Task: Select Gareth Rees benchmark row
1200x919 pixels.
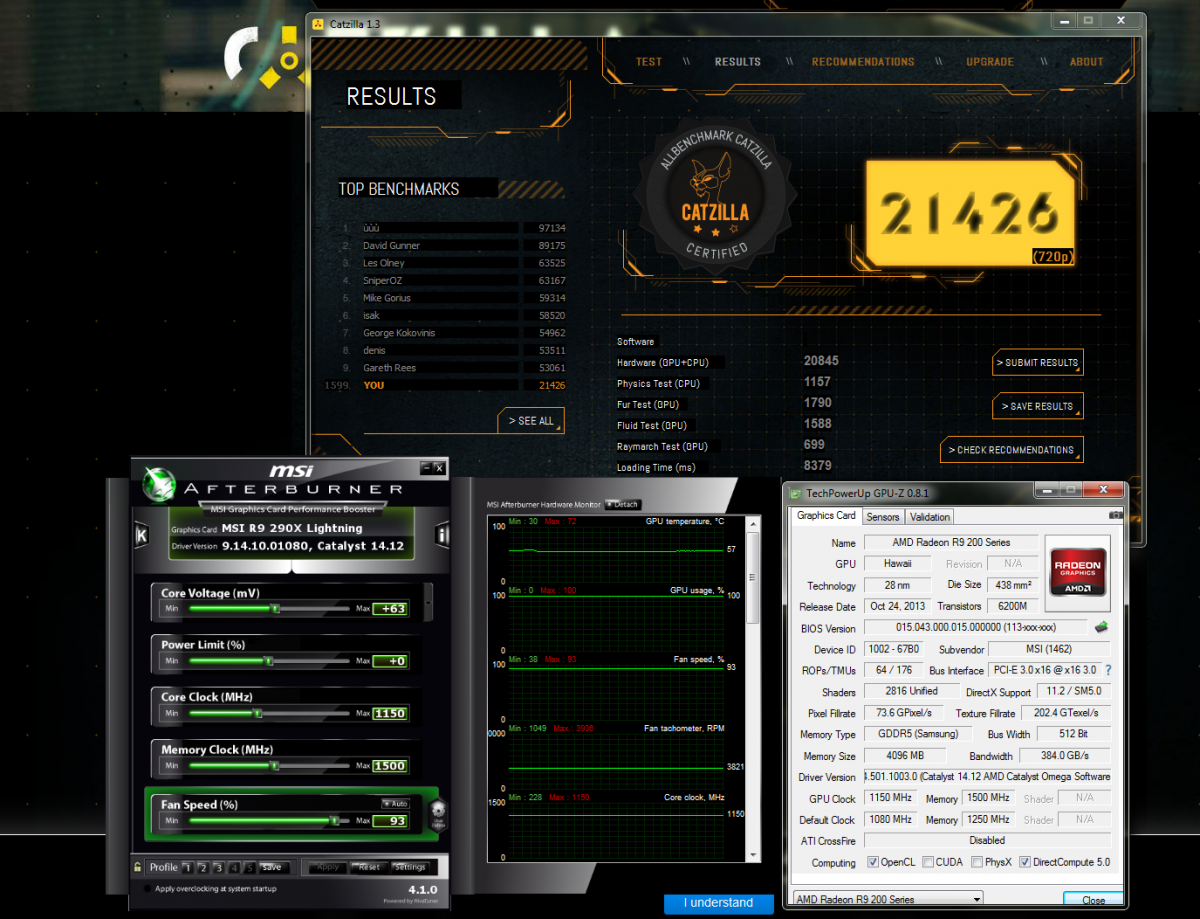Action: [x=455, y=367]
